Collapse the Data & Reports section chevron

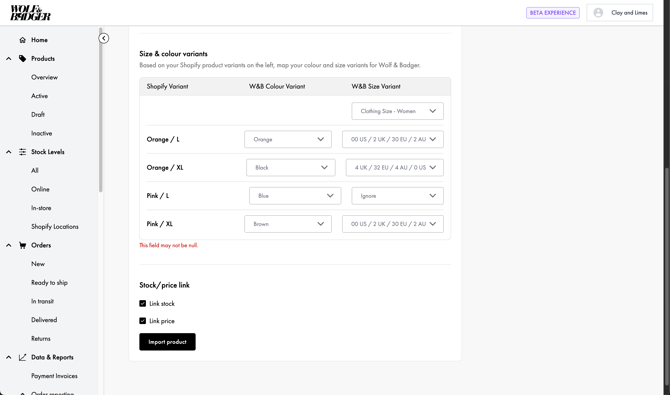coord(9,357)
